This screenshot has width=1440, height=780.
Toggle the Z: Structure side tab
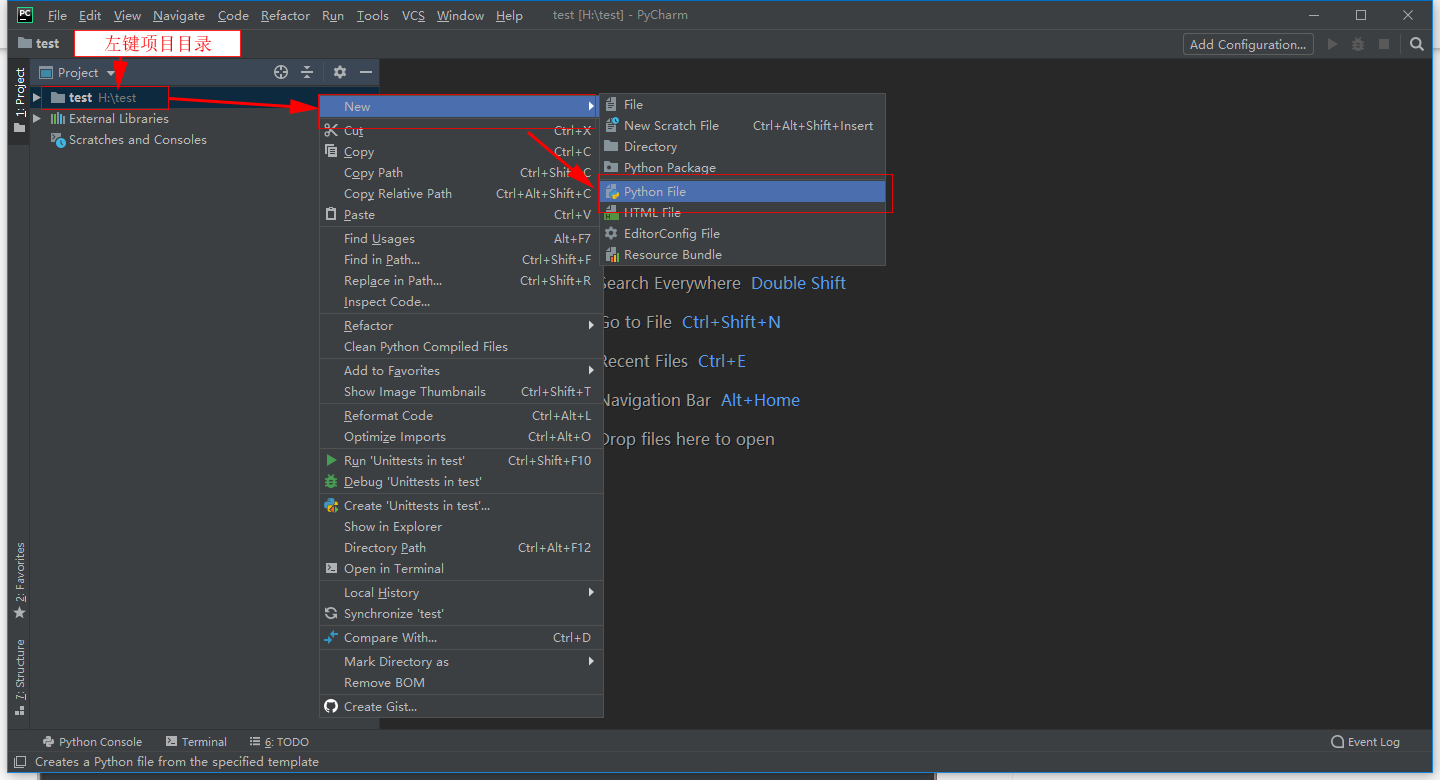(19, 679)
